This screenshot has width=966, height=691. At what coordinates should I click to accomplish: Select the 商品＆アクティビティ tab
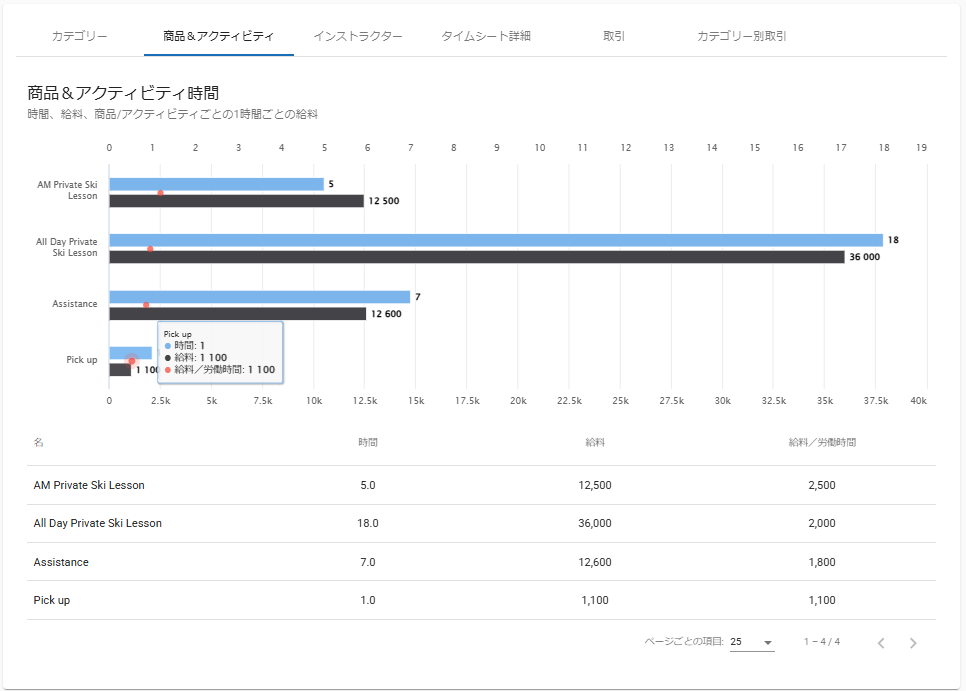point(218,36)
